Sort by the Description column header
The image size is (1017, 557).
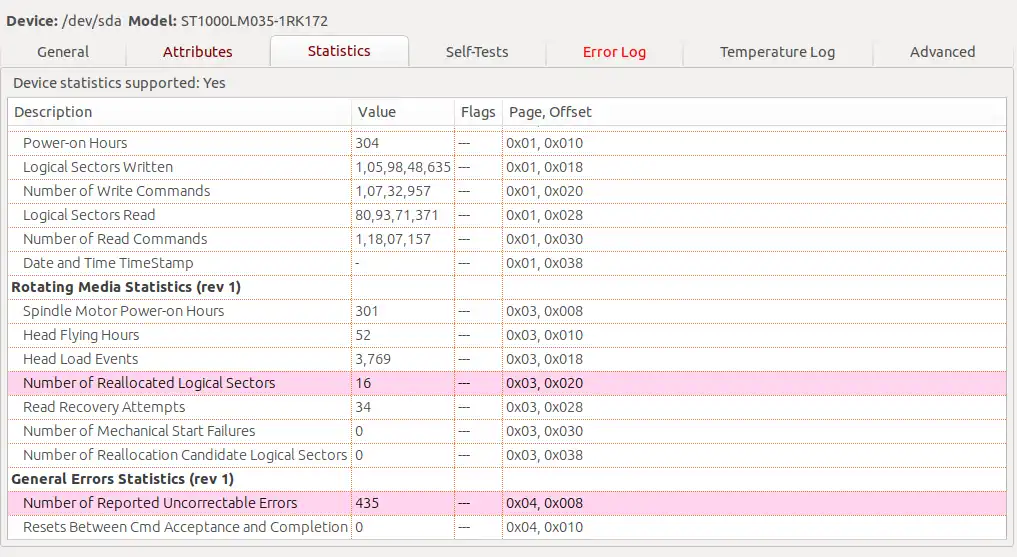(180, 112)
